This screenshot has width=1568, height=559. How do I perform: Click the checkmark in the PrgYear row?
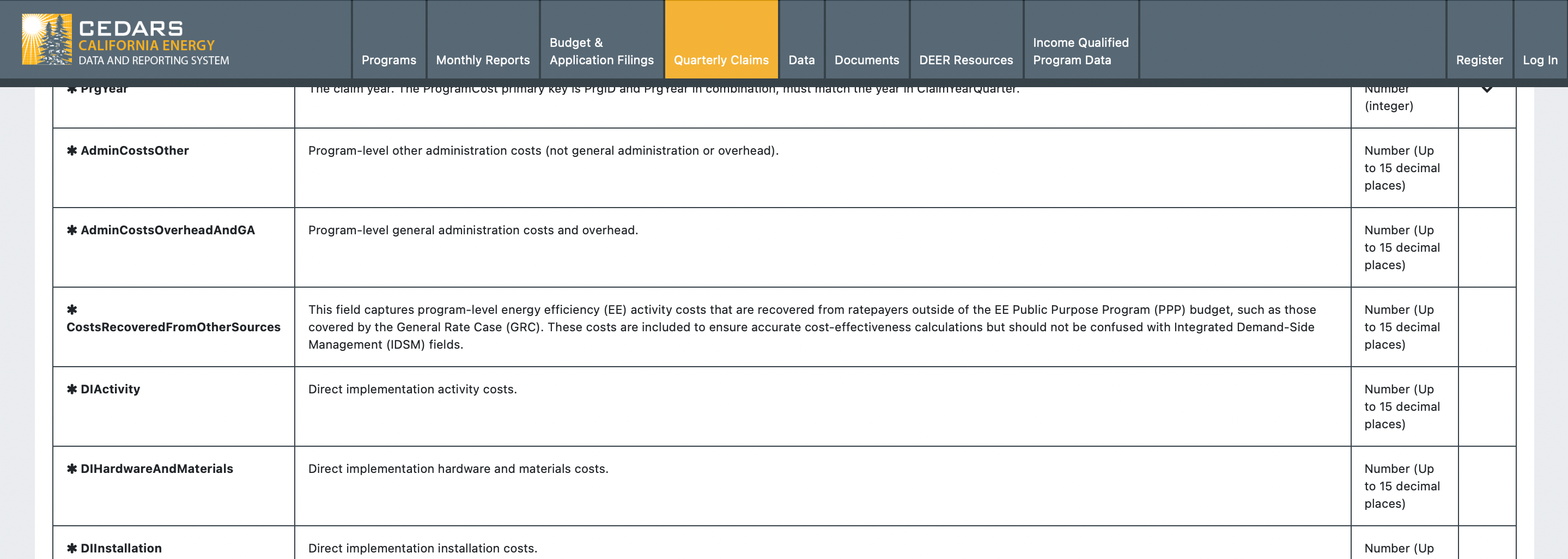pos(1487,89)
